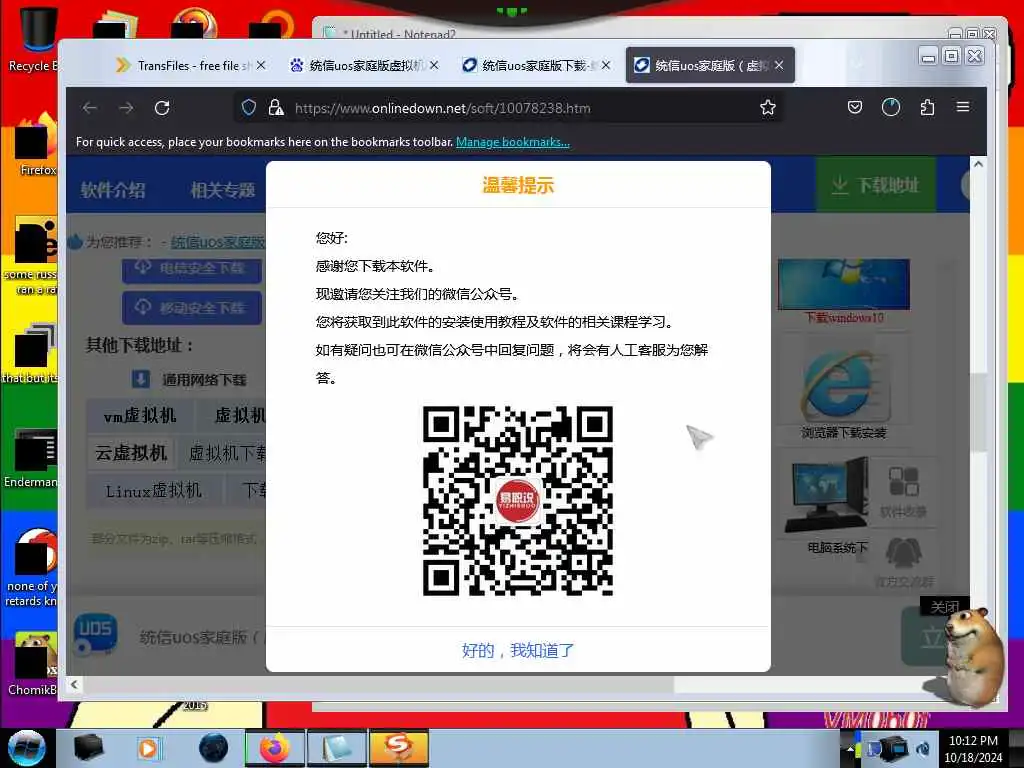1024x768 pixels.
Task: Open the 云虚拟机 tag
Action: click(131, 453)
